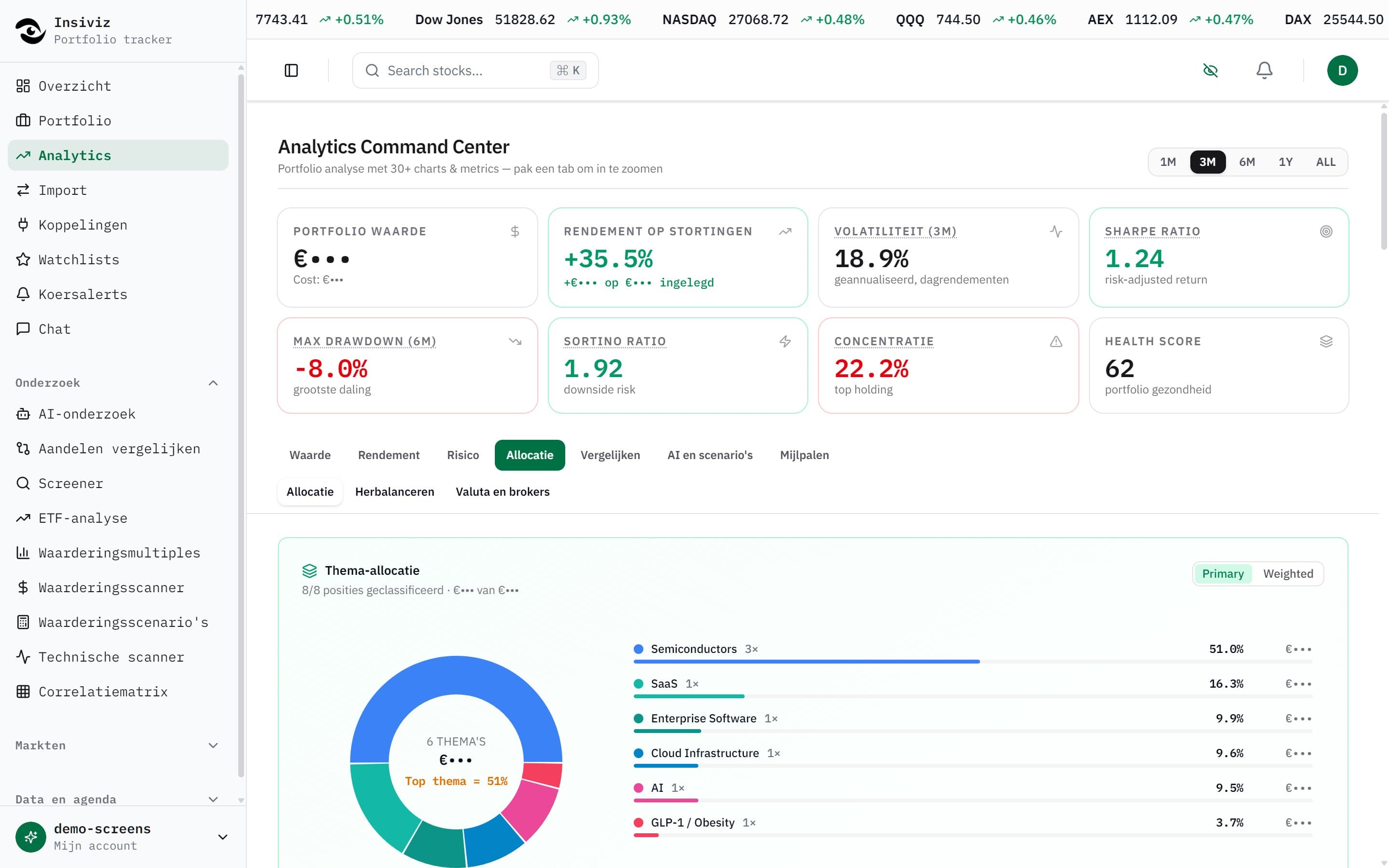Open the D user avatar
The image size is (1389, 868).
[1342, 70]
